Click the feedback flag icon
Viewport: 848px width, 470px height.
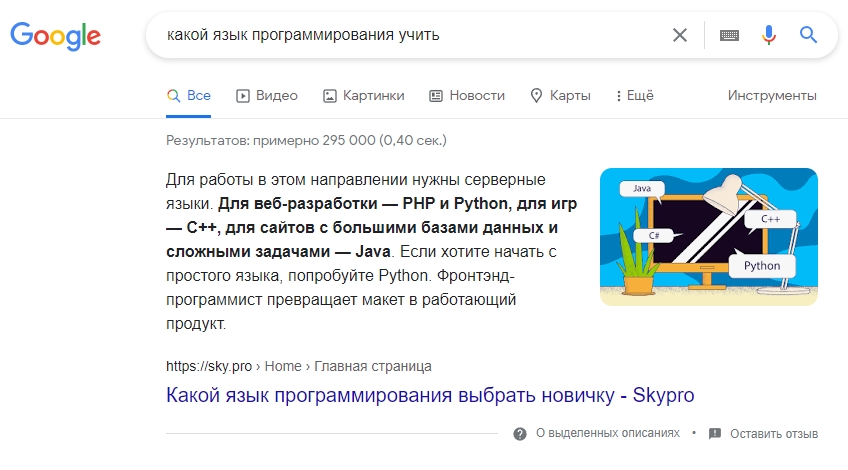click(x=714, y=434)
